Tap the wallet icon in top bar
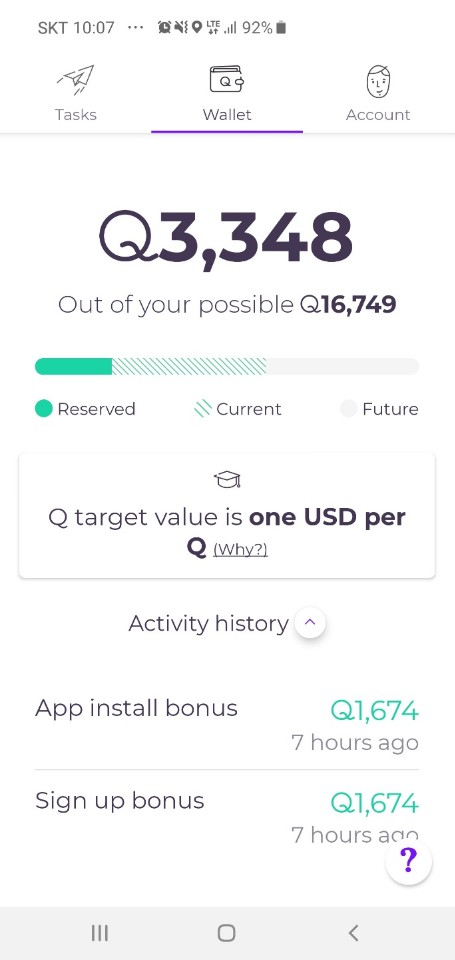 [x=227, y=80]
